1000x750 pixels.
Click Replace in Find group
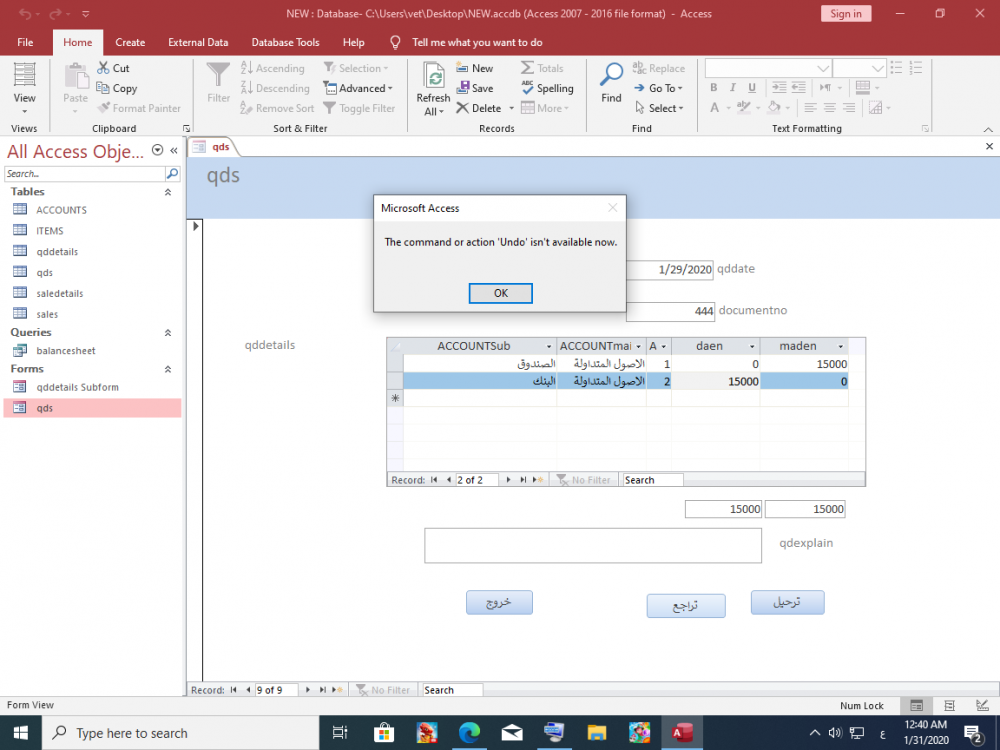pyautogui.click(x=659, y=68)
